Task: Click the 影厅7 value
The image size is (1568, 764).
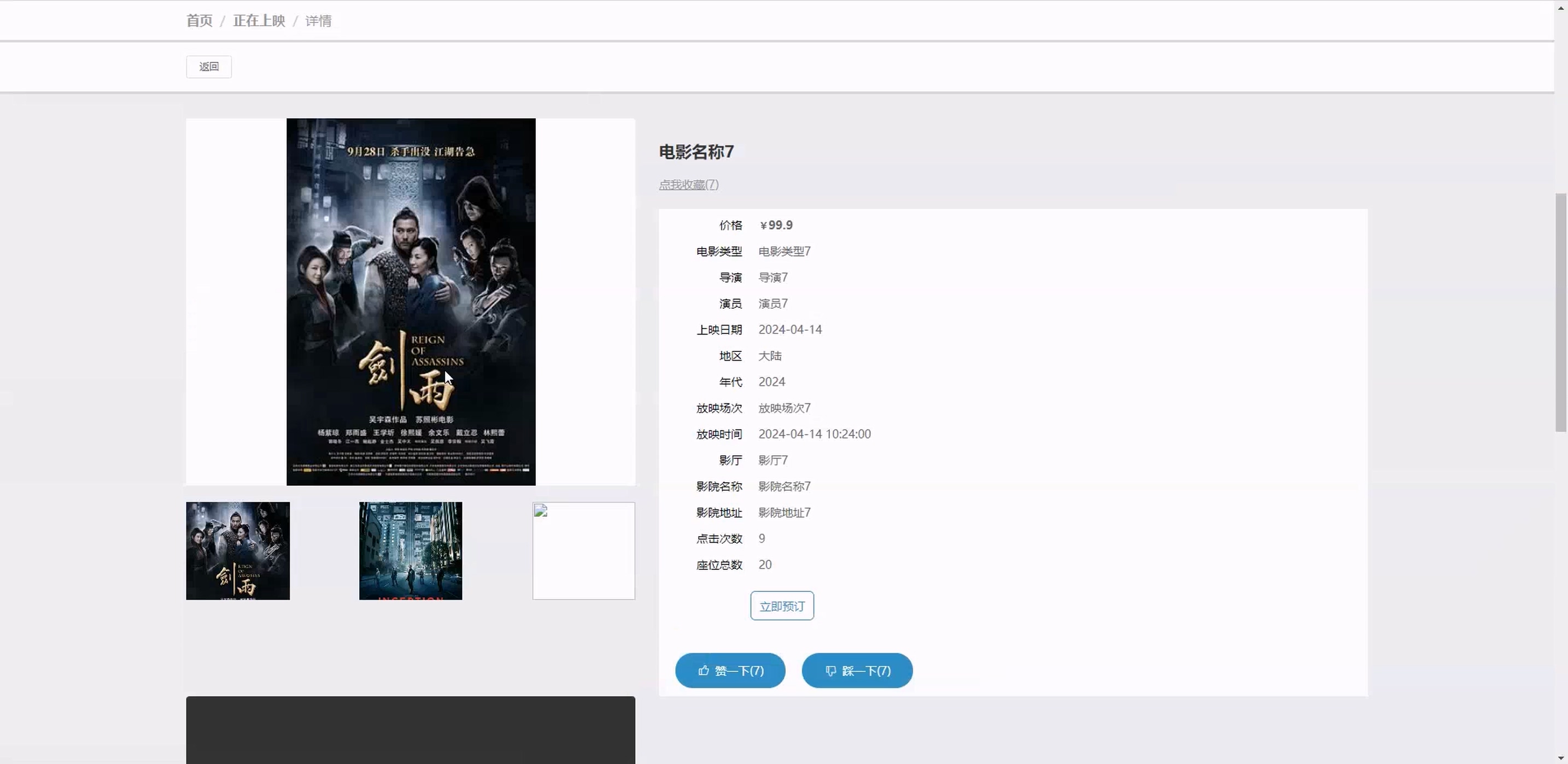Action: [x=773, y=461]
